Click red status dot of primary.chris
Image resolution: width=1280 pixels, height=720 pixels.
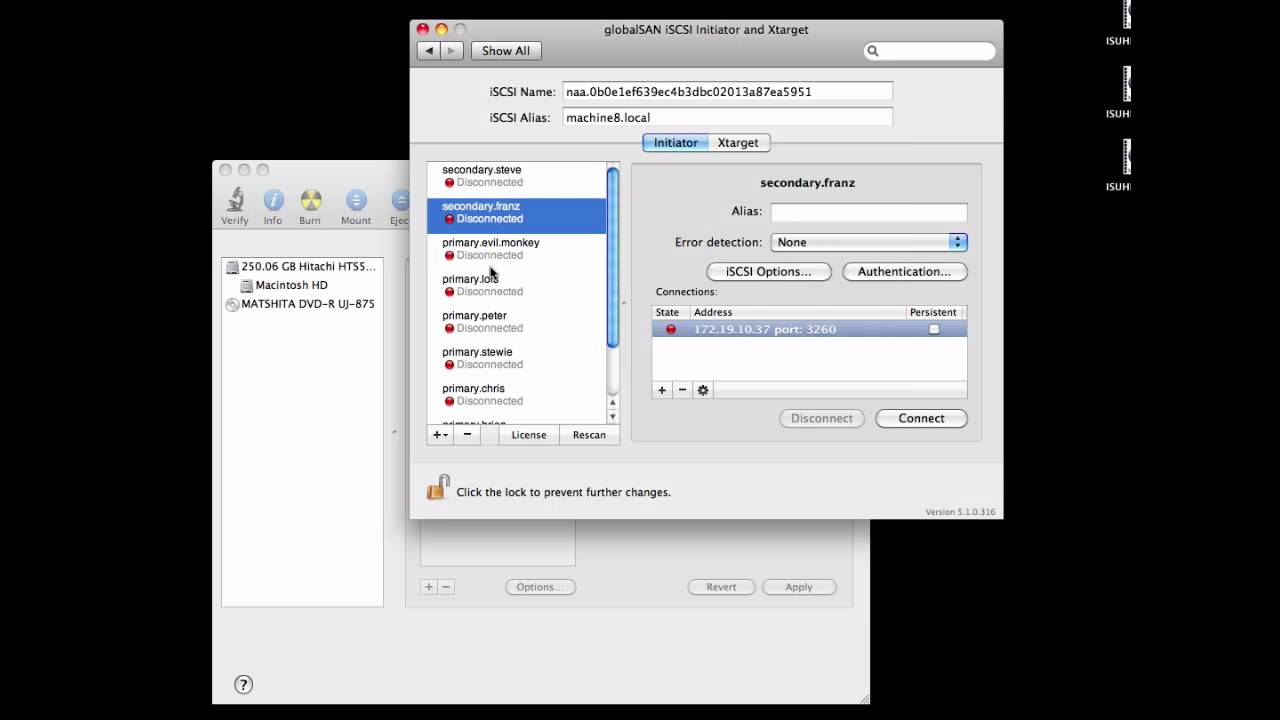pos(449,402)
